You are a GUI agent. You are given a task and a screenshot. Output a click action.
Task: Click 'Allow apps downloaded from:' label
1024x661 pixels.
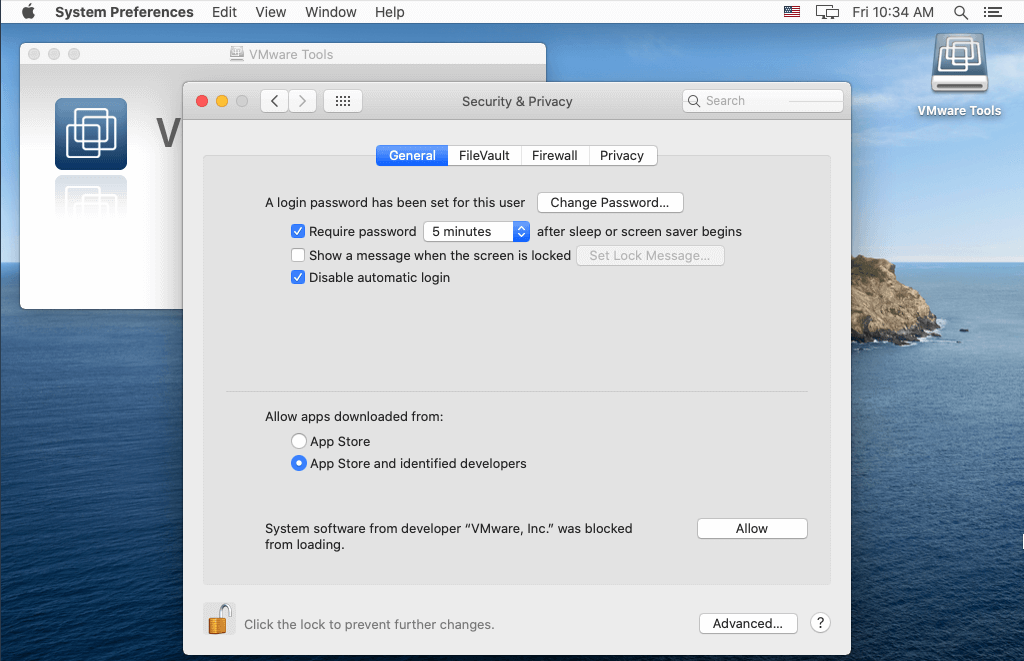354,416
